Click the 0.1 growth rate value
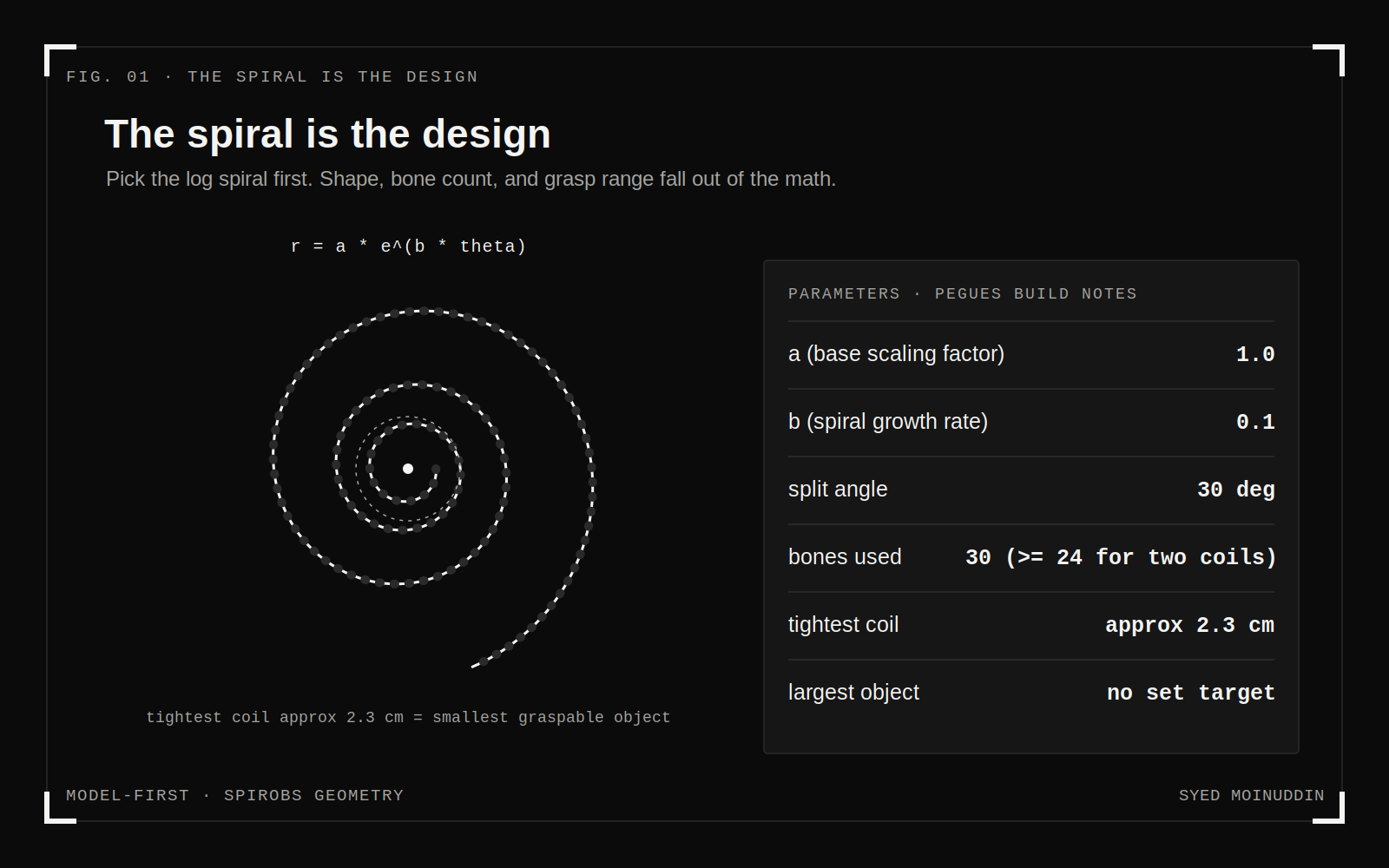 [x=1255, y=422]
